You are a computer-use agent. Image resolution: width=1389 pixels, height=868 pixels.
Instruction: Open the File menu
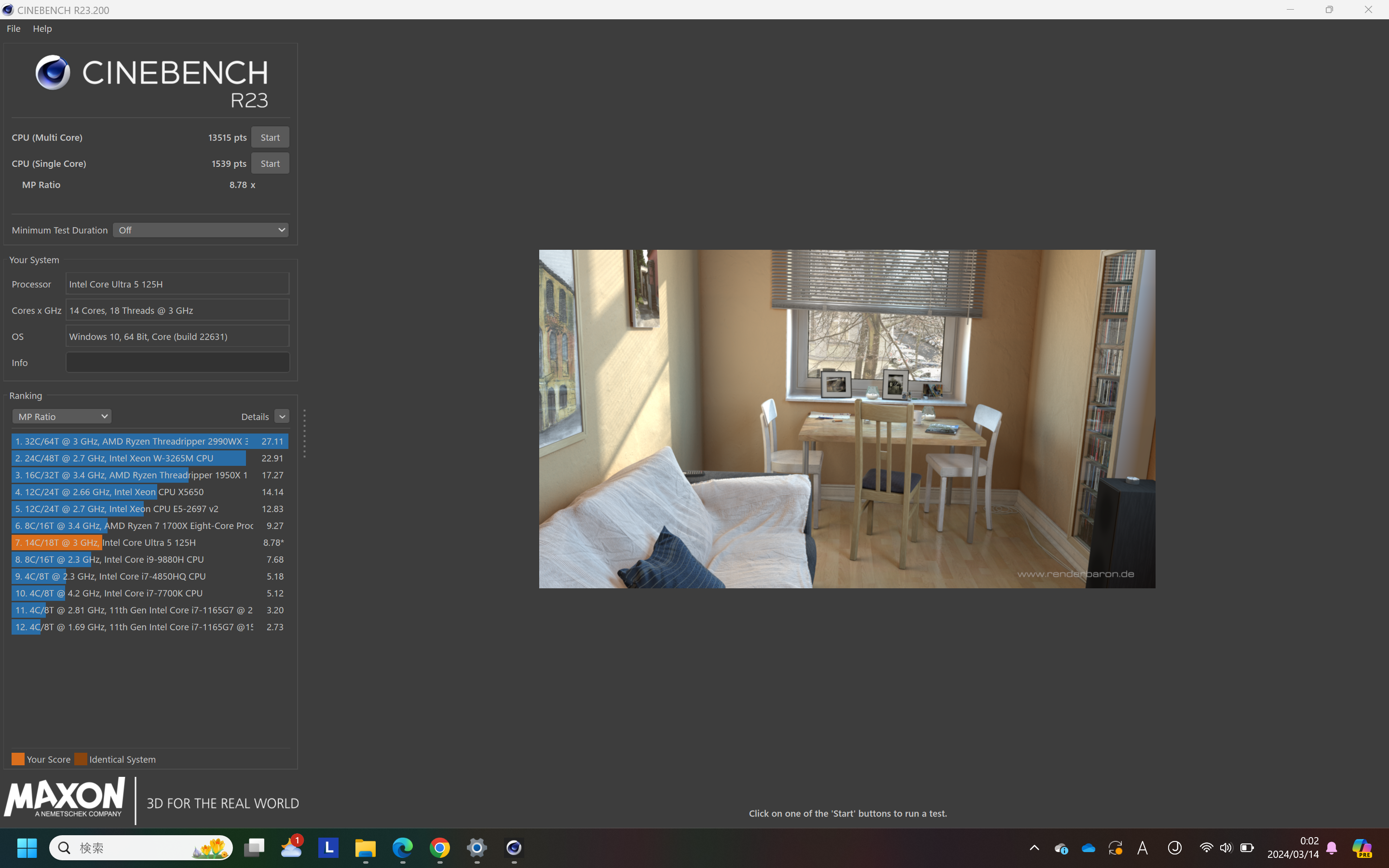tap(13, 29)
